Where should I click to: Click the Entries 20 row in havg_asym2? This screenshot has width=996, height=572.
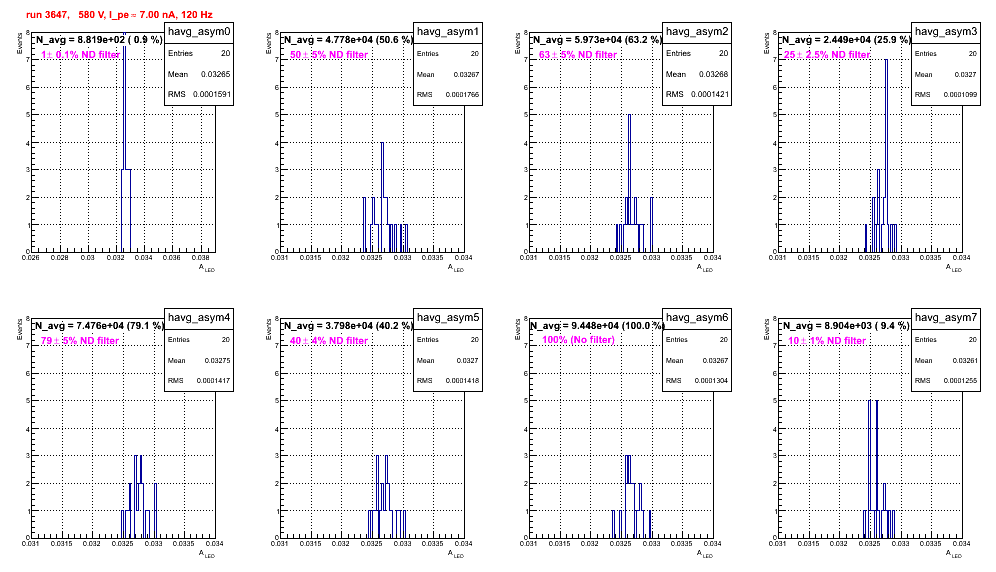(697, 53)
